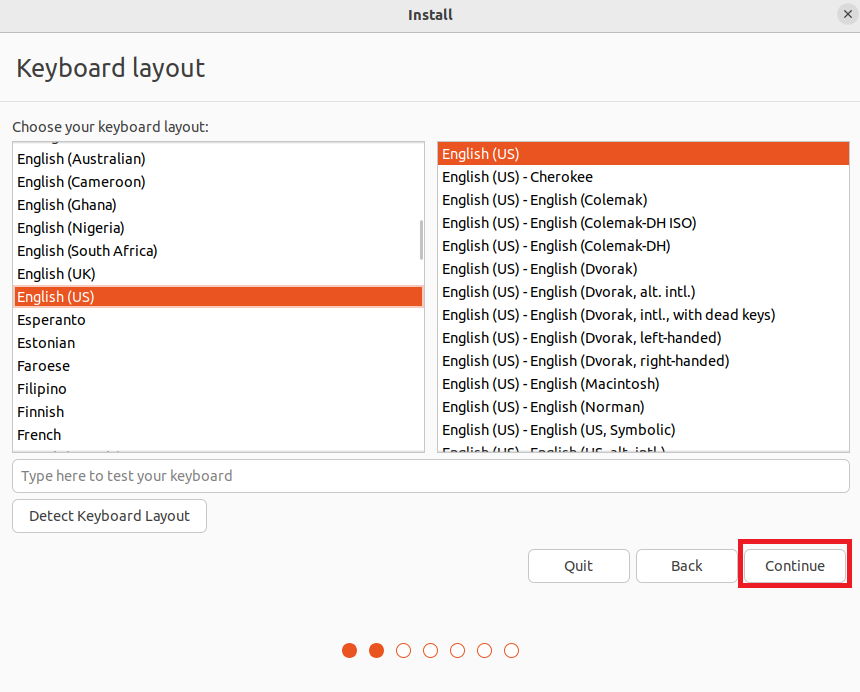The height and width of the screenshot is (692, 860).
Task: Select Dvorak right-handed variant
Action: coord(643,361)
